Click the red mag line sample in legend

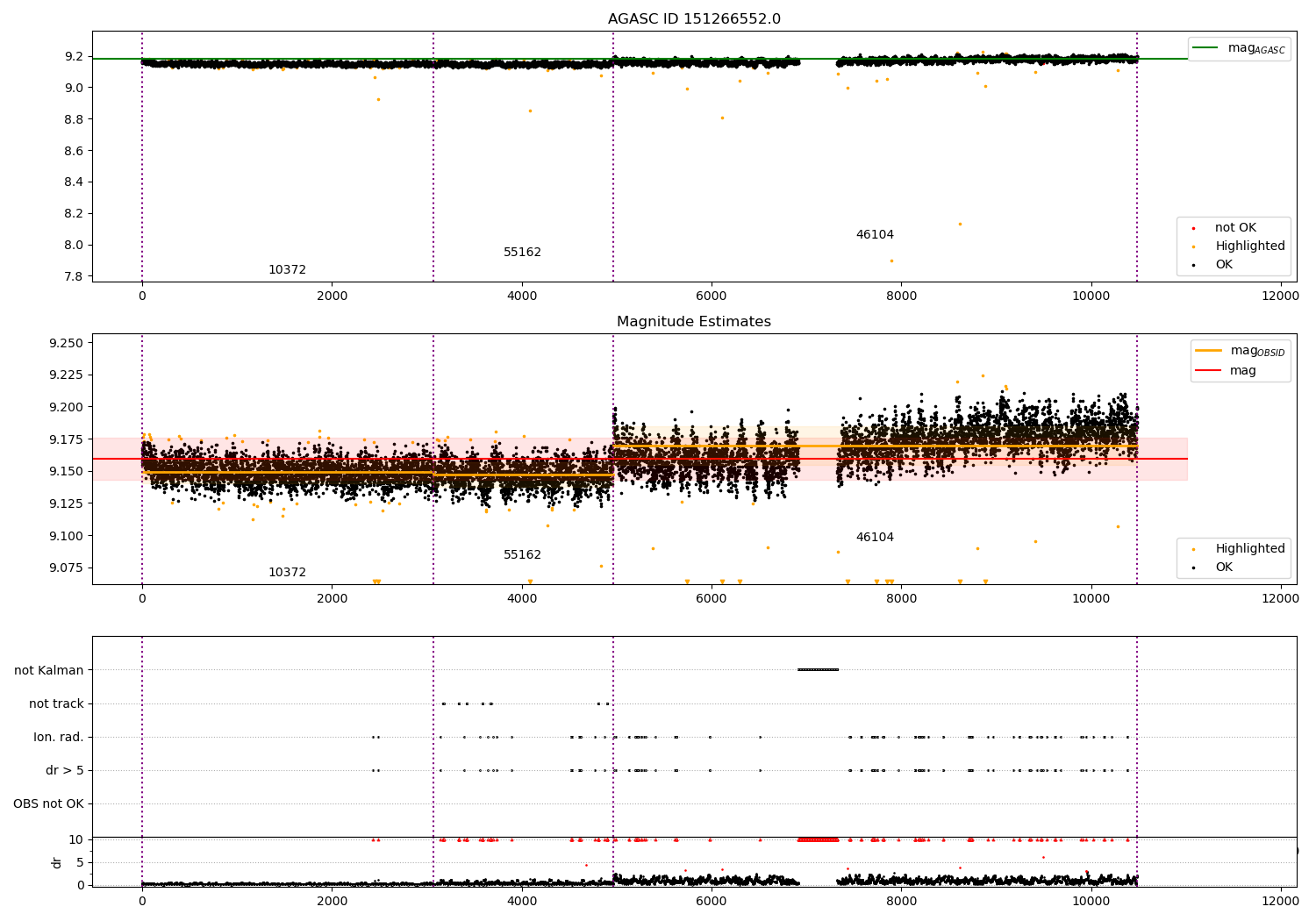coord(1208,371)
